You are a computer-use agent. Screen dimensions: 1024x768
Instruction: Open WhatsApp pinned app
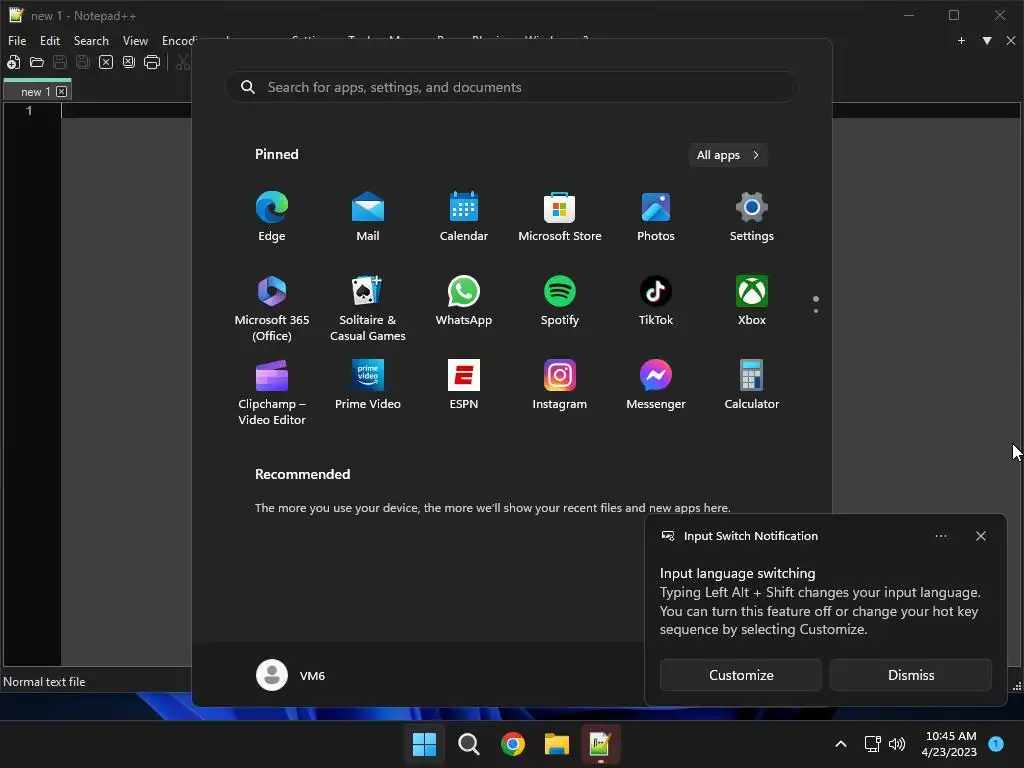click(x=464, y=301)
